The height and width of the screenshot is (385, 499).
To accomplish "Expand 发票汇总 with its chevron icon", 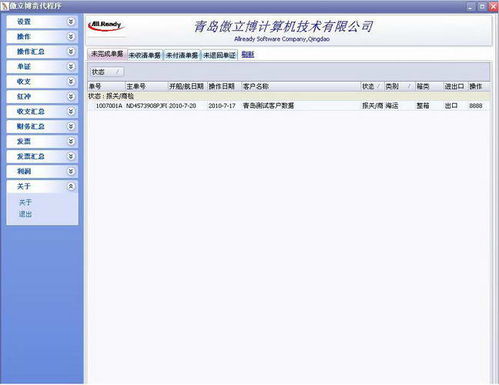I will click(x=71, y=156).
